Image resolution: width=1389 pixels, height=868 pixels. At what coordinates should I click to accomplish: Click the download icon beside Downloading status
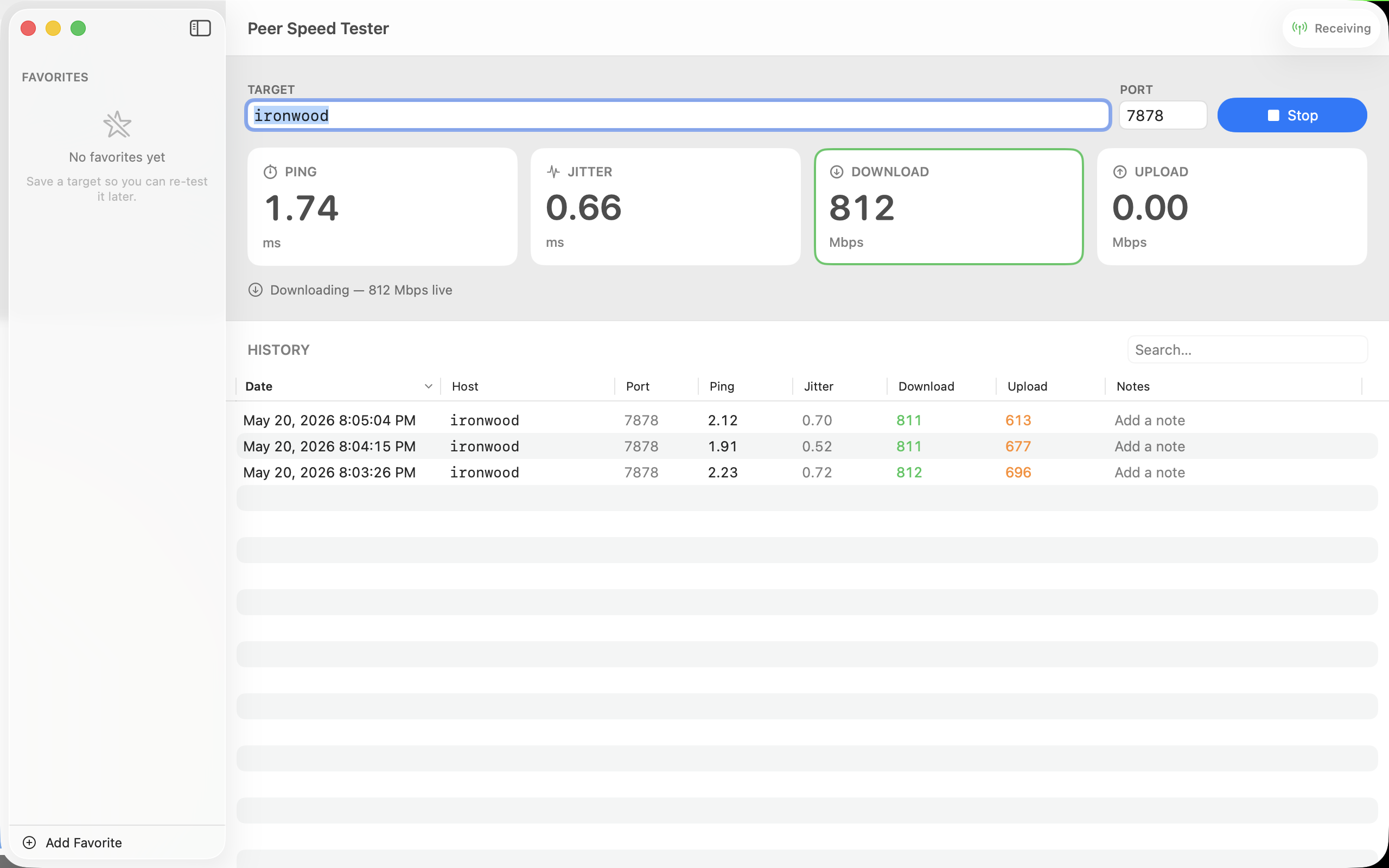256,290
